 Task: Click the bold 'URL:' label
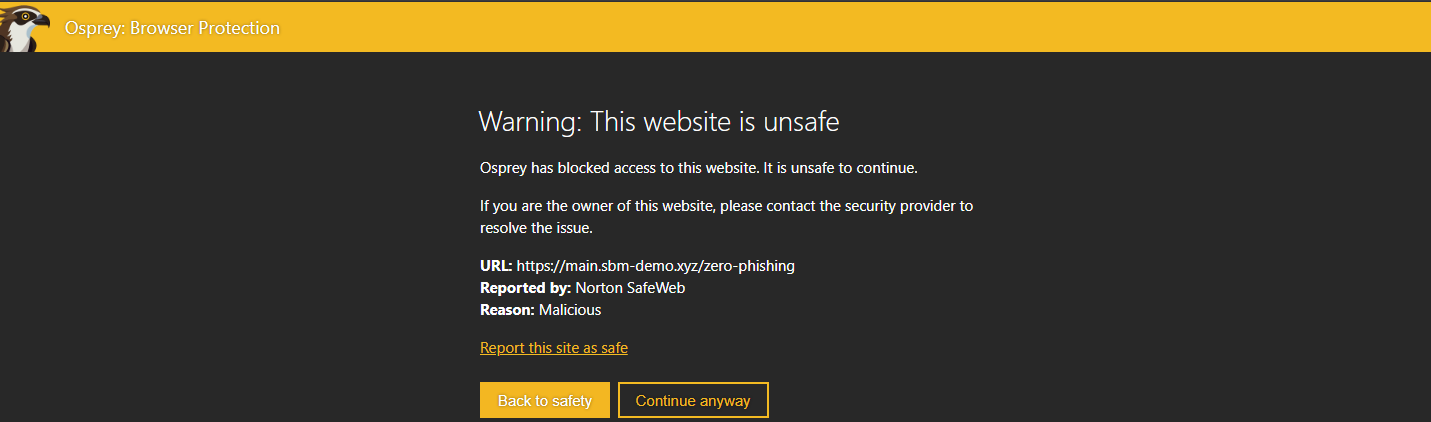click(496, 266)
